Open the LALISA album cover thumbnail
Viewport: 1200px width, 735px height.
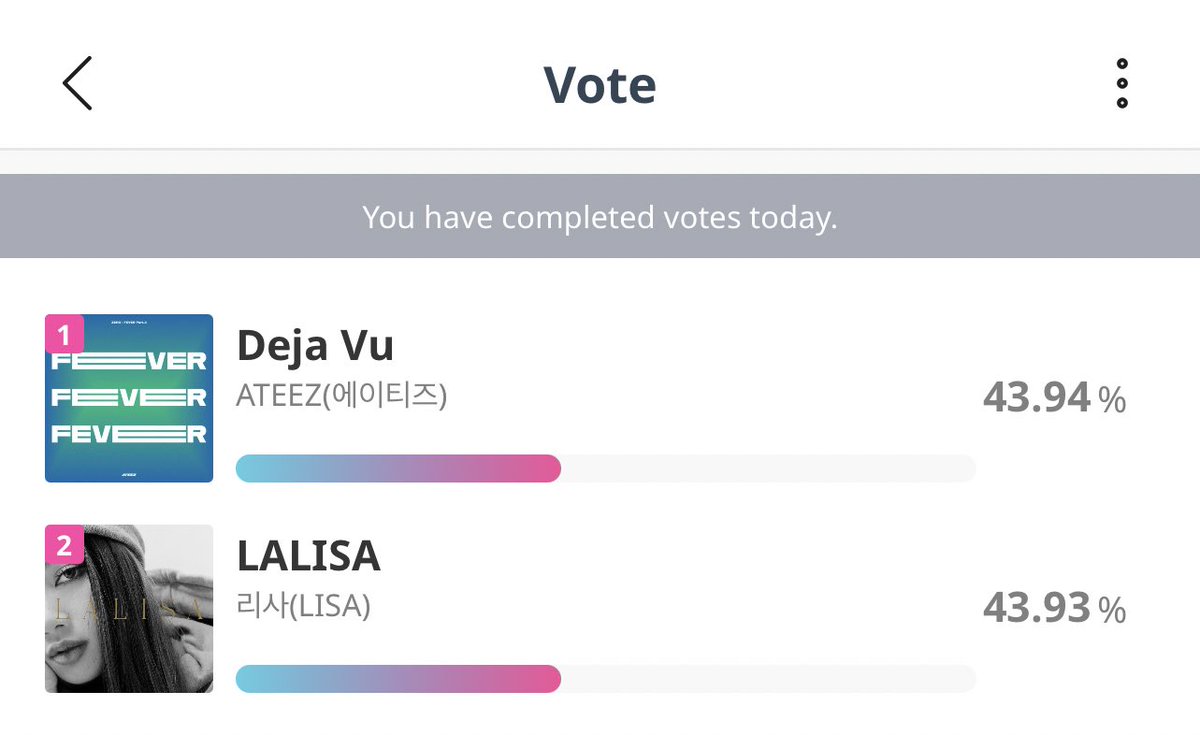point(129,609)
